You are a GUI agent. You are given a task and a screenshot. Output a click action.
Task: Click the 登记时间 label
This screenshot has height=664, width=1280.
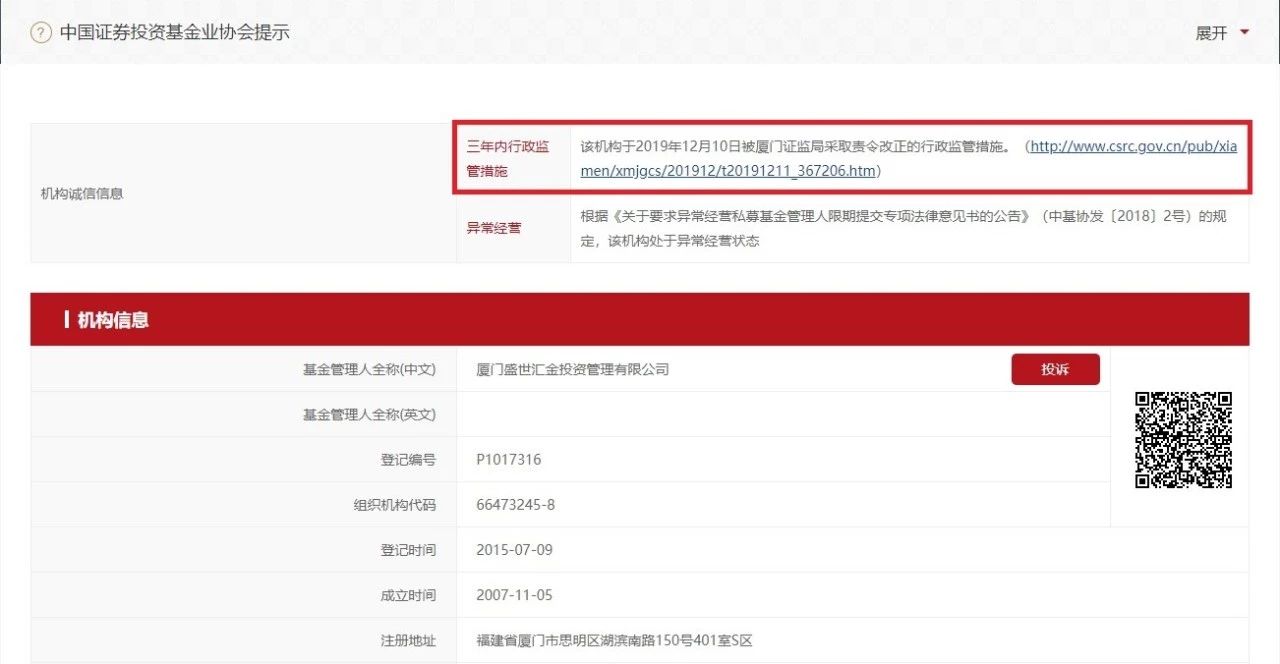pos(408,550)
